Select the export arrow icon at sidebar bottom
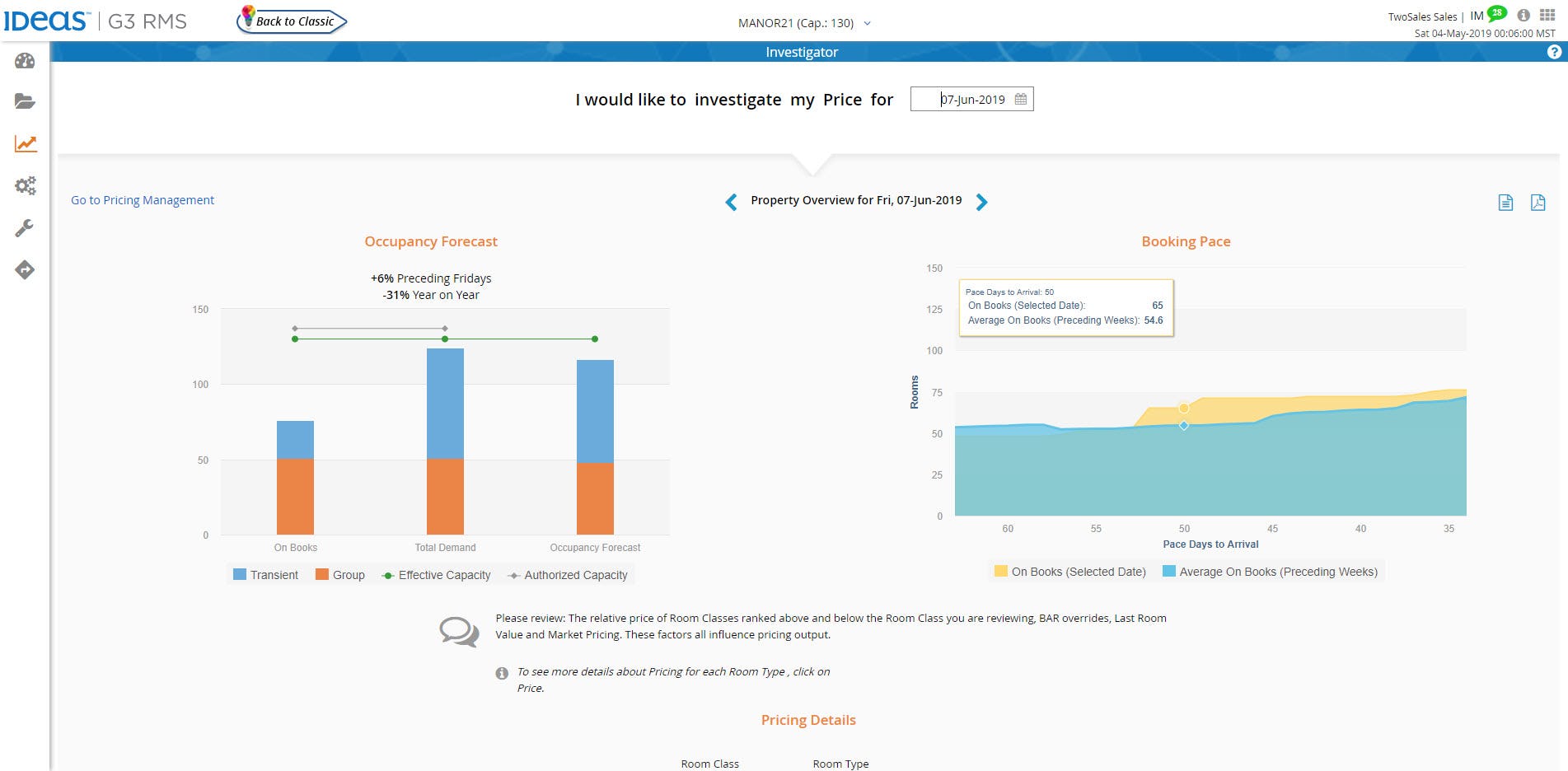The image size is (1568, 771). (25, 269)
